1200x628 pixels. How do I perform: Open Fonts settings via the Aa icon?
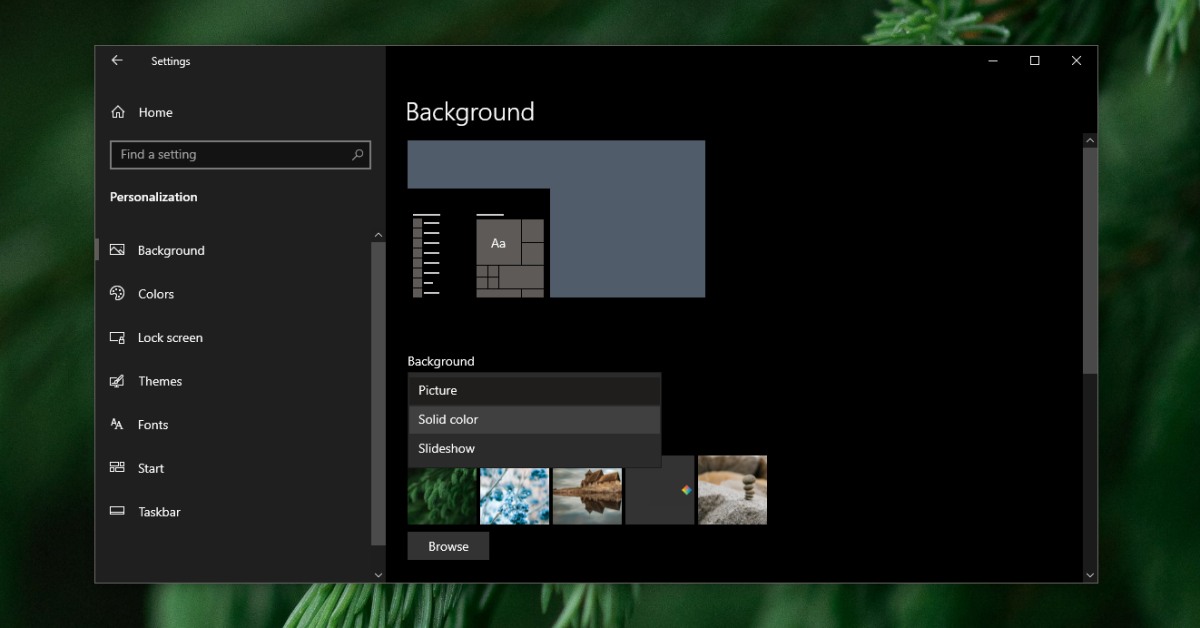tap(117, 424)
